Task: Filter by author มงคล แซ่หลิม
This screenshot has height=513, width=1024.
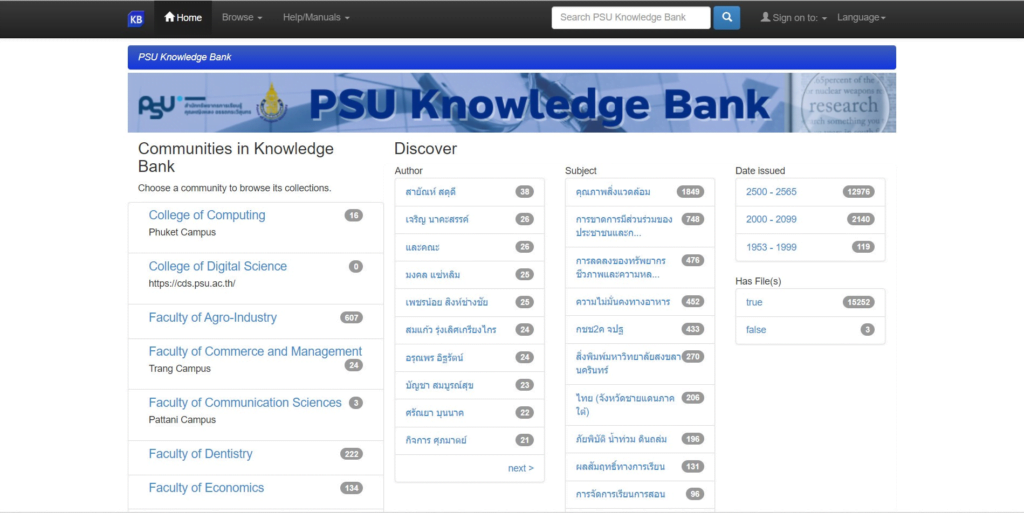Action: [432, 275]
